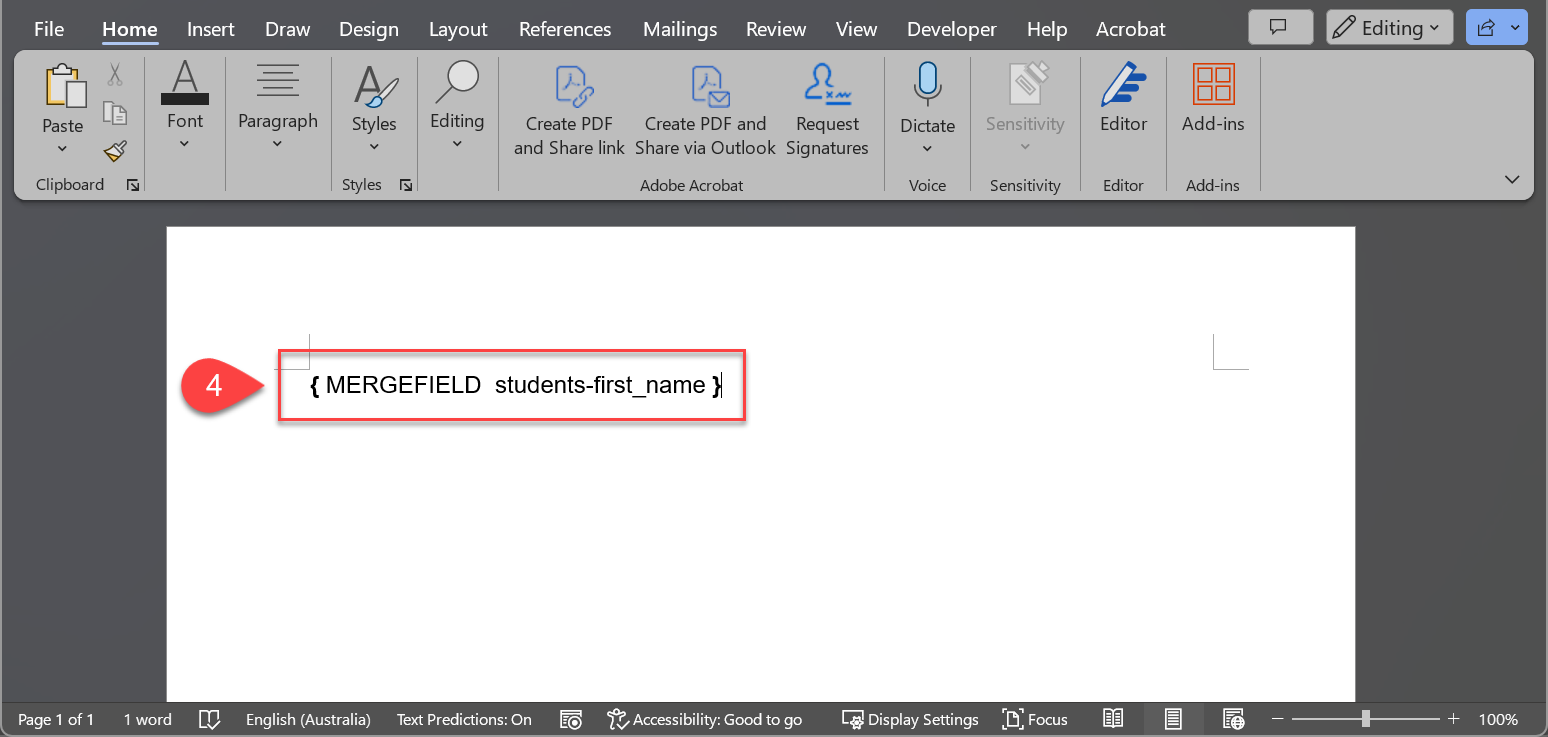Viewport: 1548px width, 737px height.
Task: Switch to the Developer tab
Action: click(951, 29)
